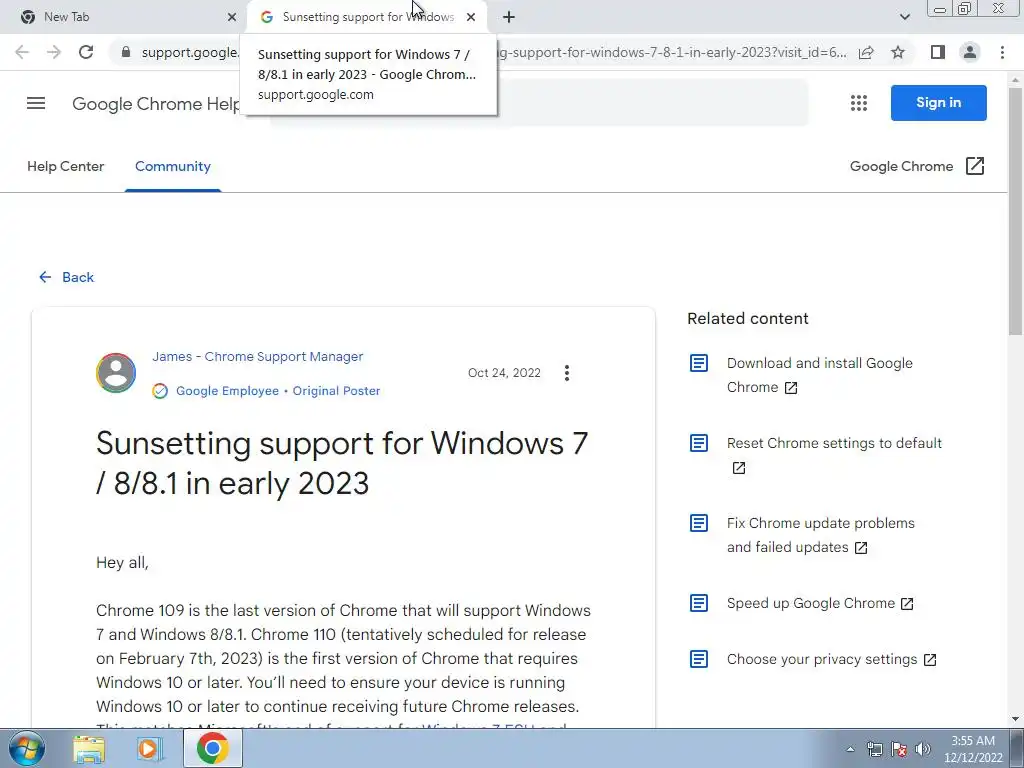Image resolution: width=1024 pixels, height=768 pixels.
Task: Show hidden system tray icons
Action: pyautogui.click(x=850, y=749)
